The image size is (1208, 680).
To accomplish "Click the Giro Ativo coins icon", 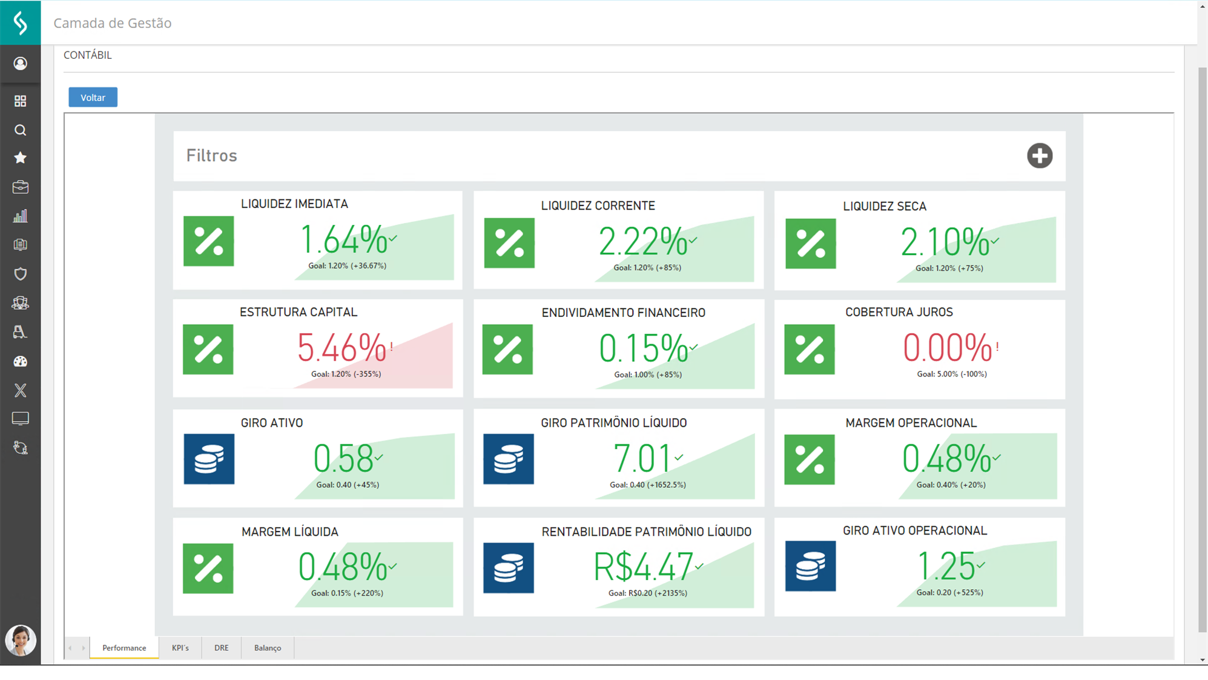I will coord(209,459).
